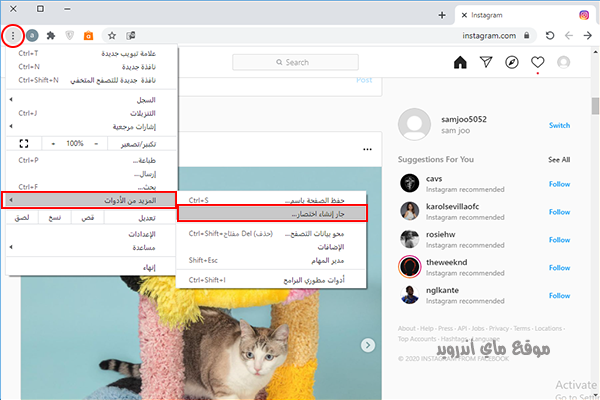
Task: Follow theweeknd
Action: (559, 268)
